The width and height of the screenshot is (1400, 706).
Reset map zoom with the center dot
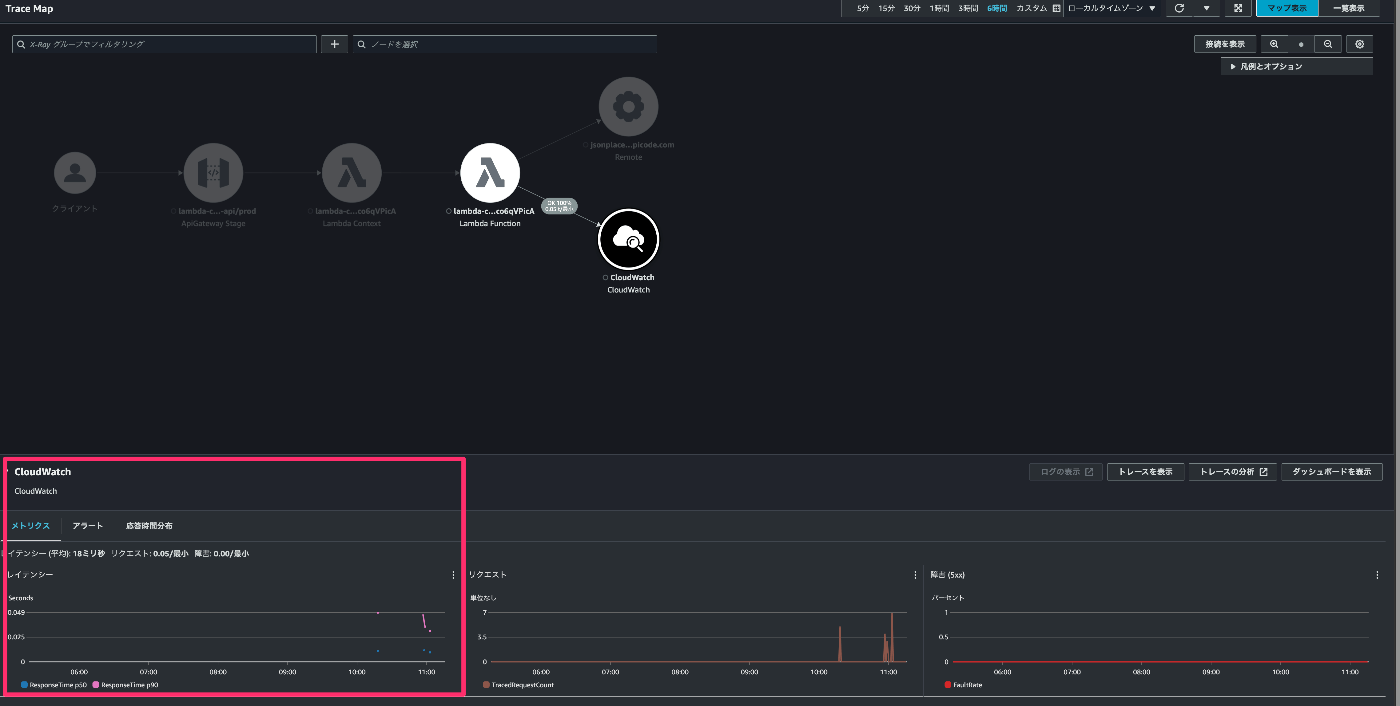(1301, 45)
